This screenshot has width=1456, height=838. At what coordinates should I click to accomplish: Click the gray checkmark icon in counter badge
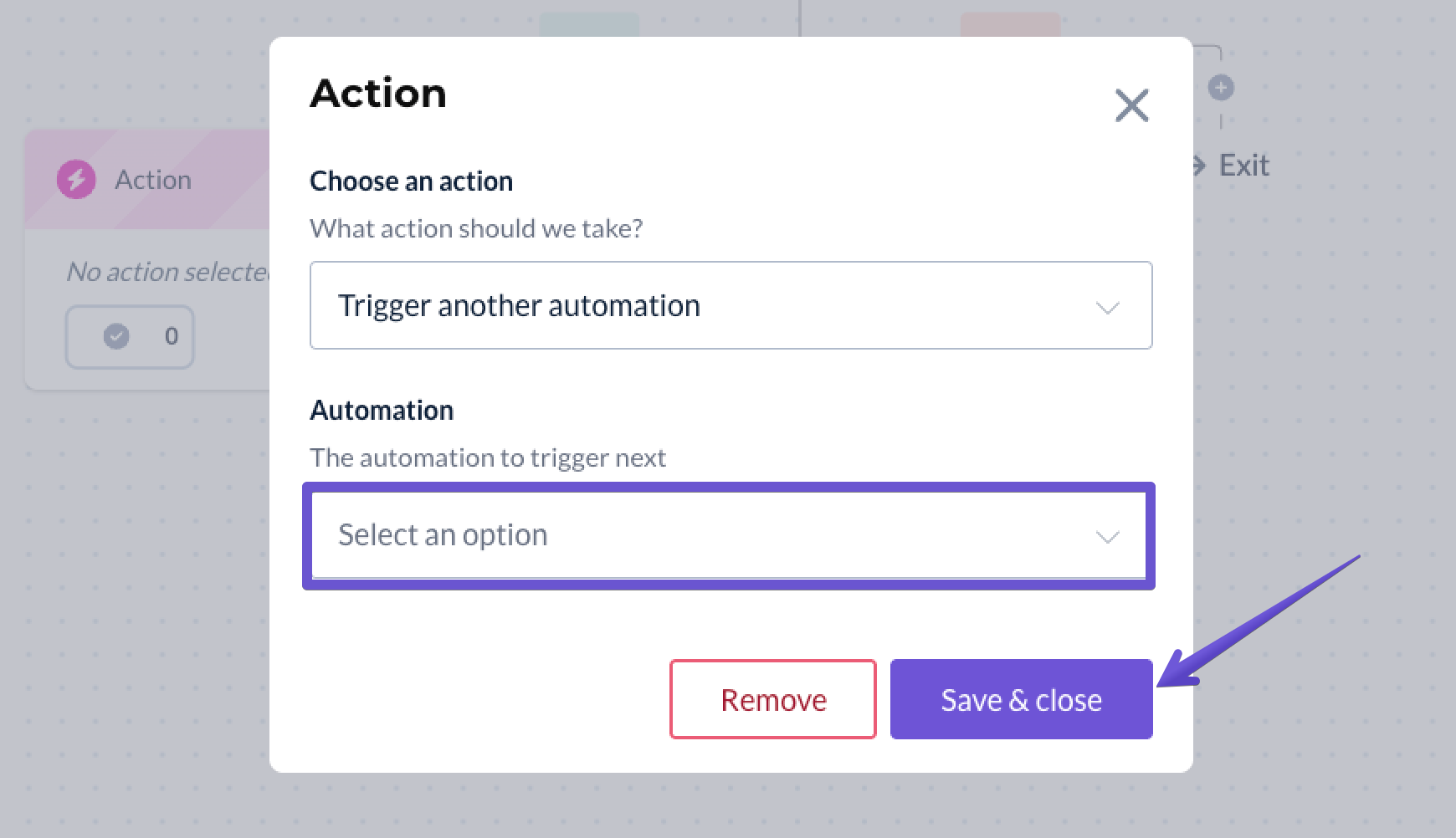[x=116, y=336]
